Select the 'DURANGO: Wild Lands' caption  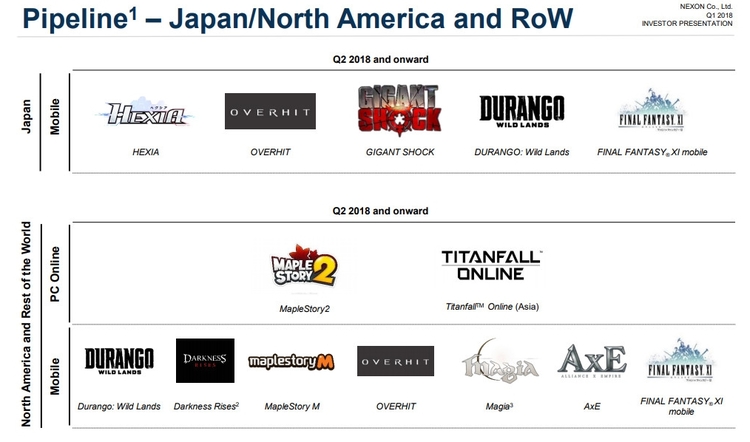[x=522, y=152]
